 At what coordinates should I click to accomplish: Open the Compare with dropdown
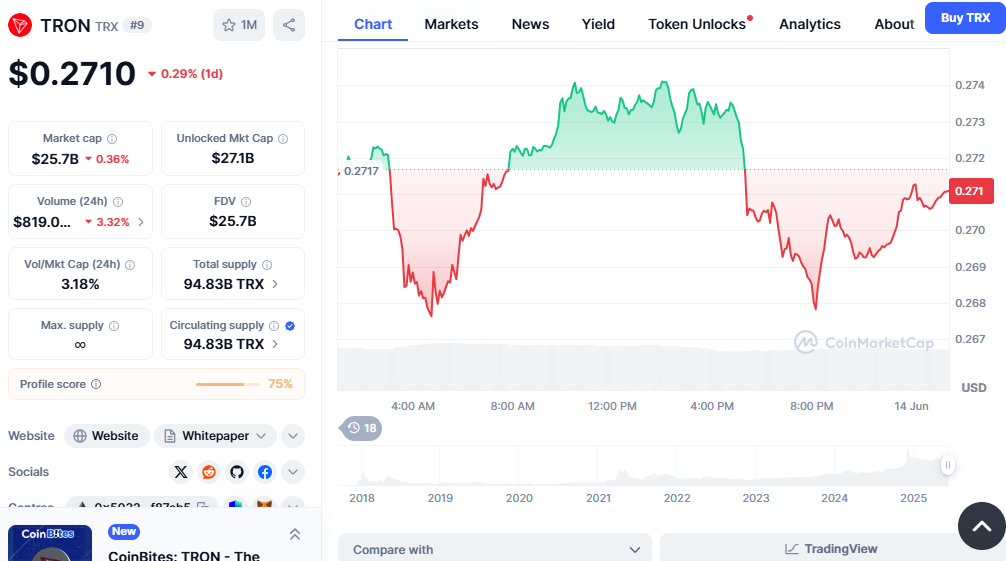(495, 549)
